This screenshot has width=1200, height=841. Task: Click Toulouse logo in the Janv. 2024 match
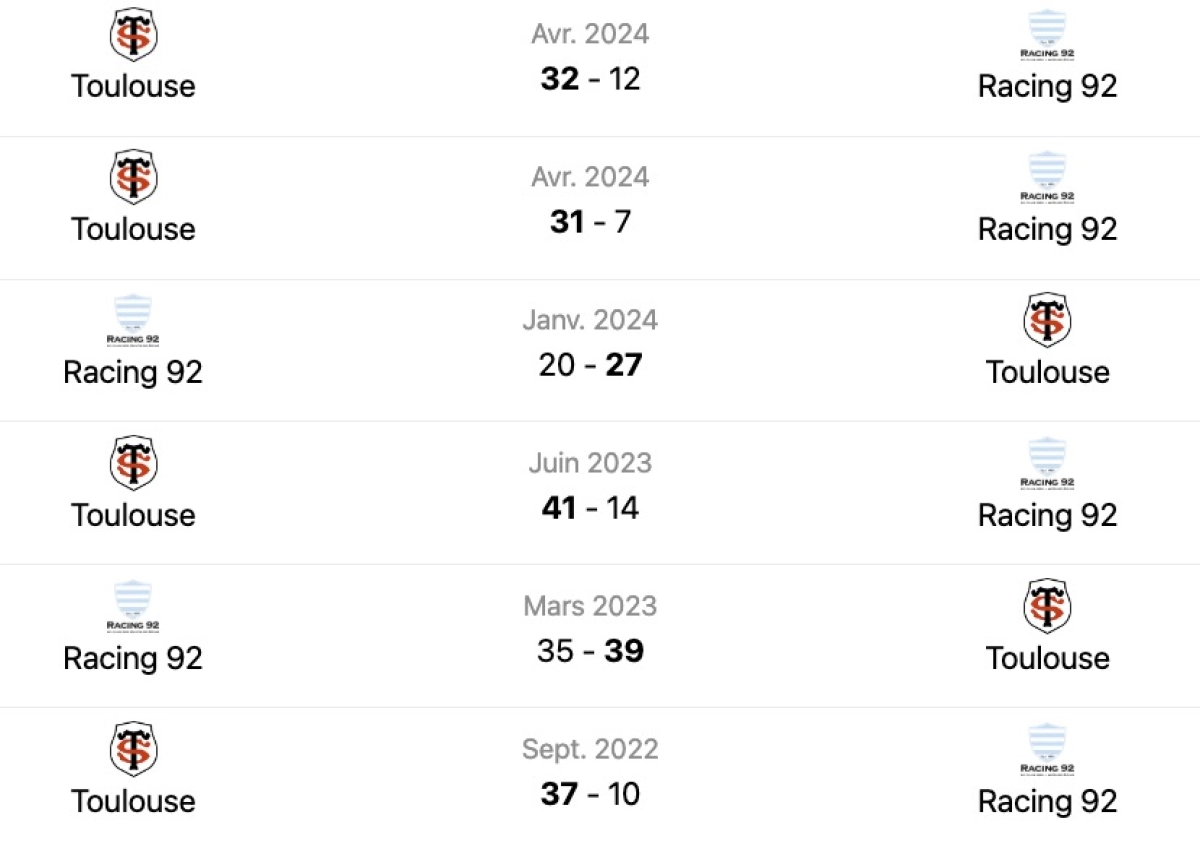pos(1047,320)
